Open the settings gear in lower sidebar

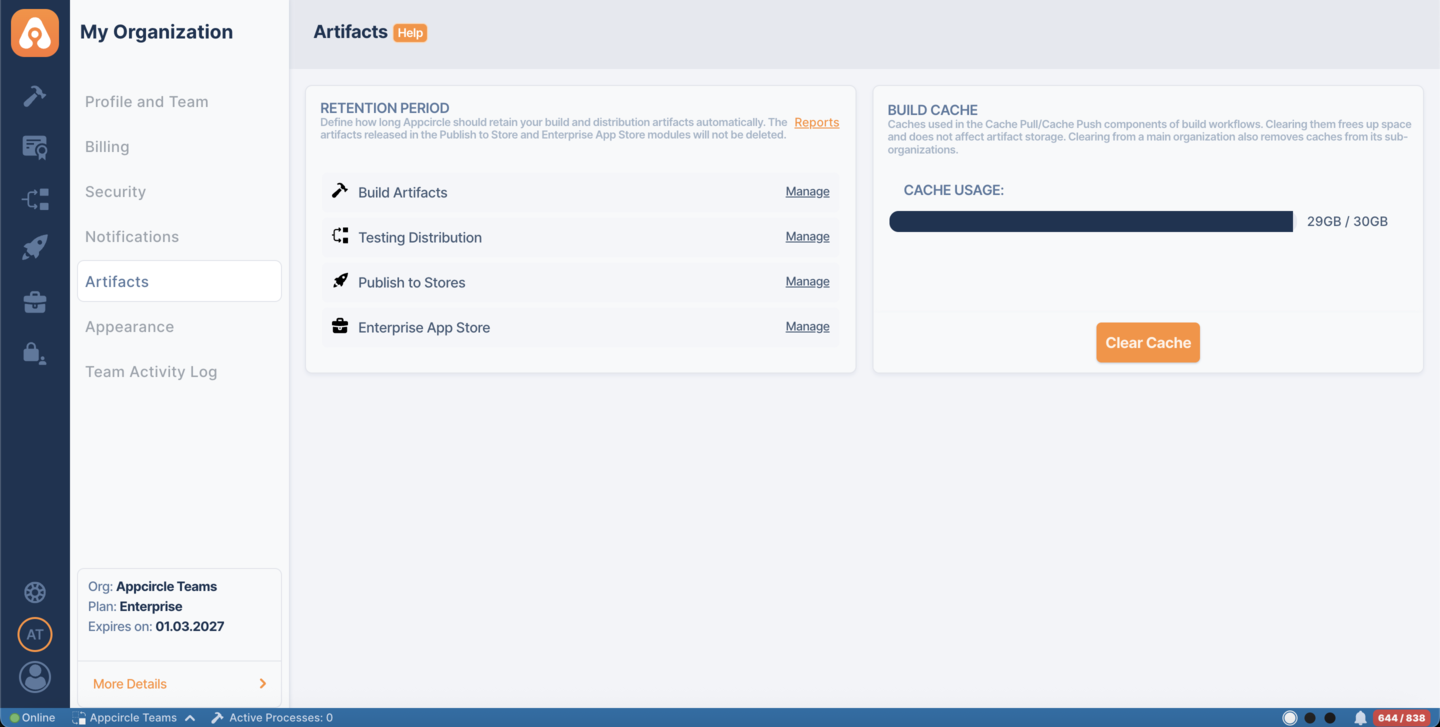pyautogui.click(x=35, y=592)
